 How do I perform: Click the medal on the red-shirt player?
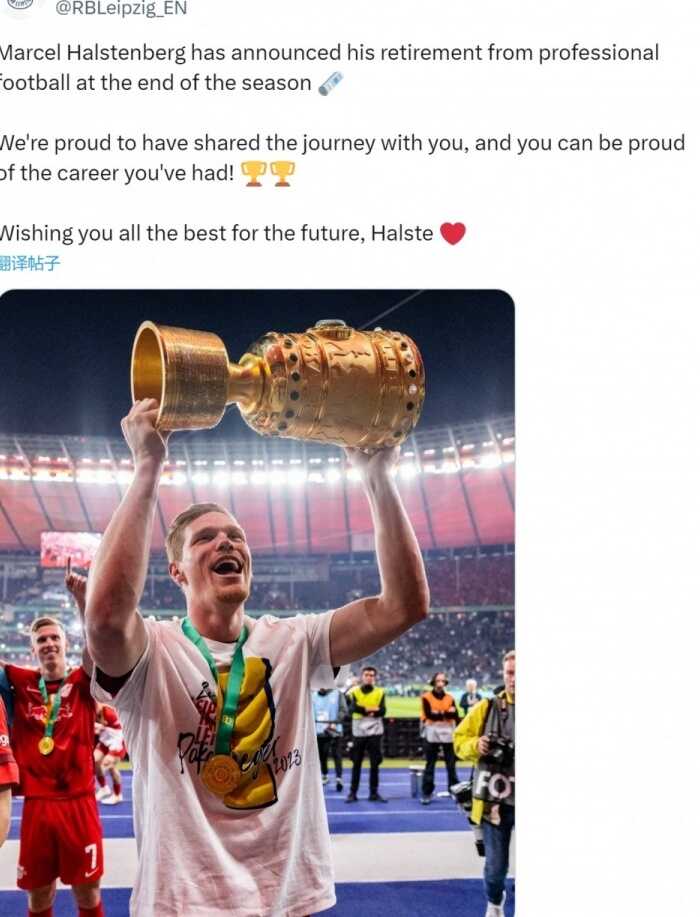pos(46,745)
